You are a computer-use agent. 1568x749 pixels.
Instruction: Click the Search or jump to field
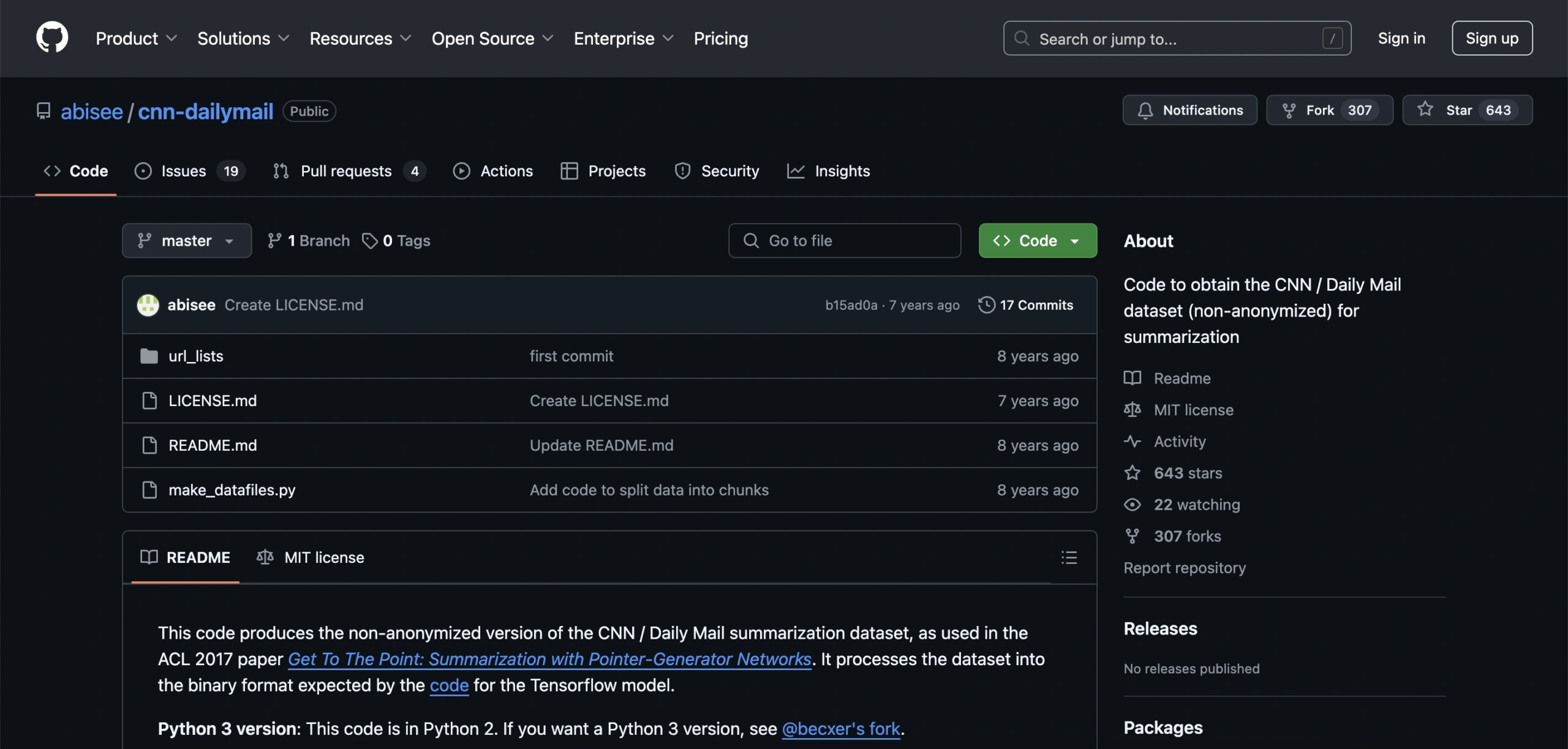tap(1177, 38)
